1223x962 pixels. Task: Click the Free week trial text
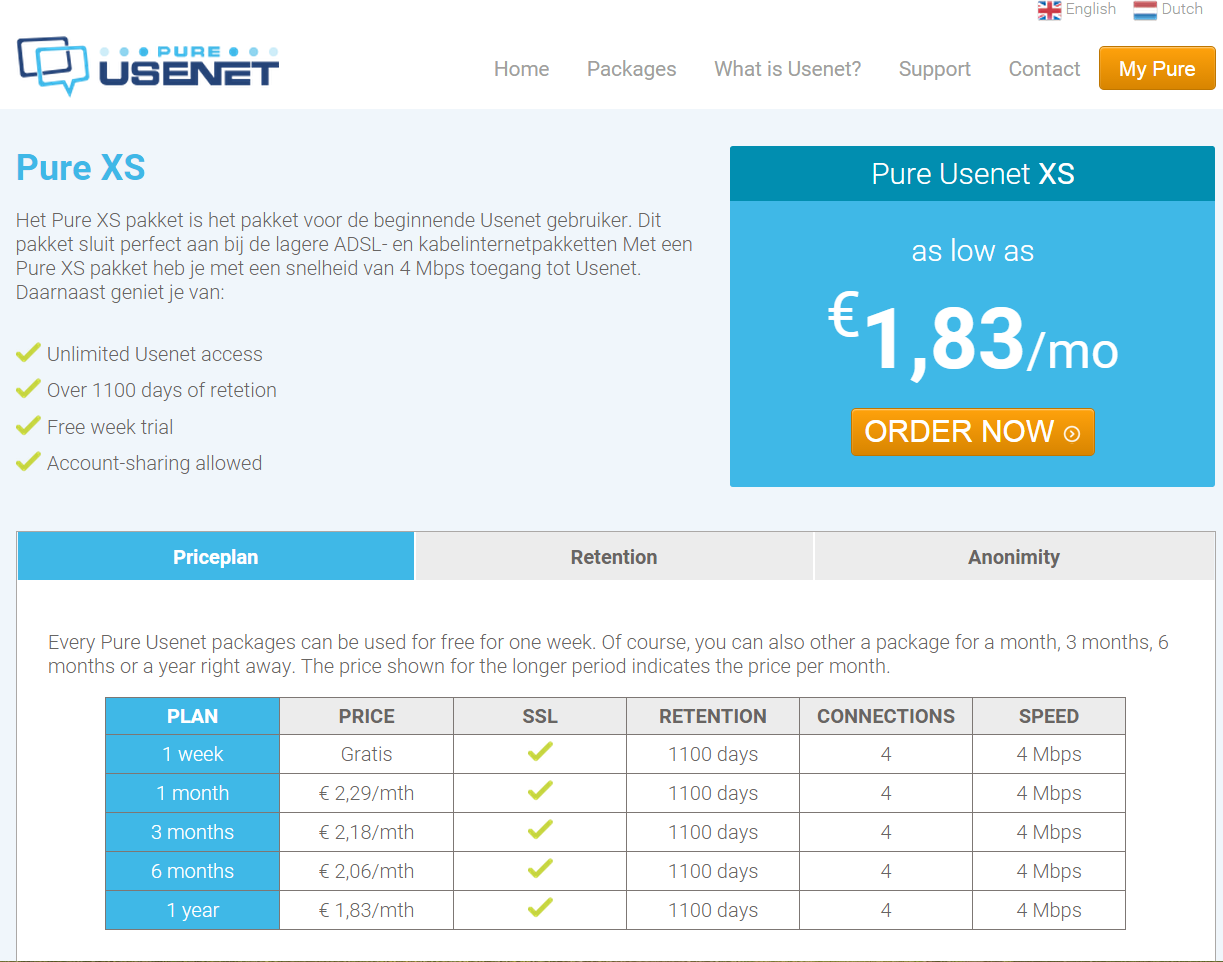(110, 427)
